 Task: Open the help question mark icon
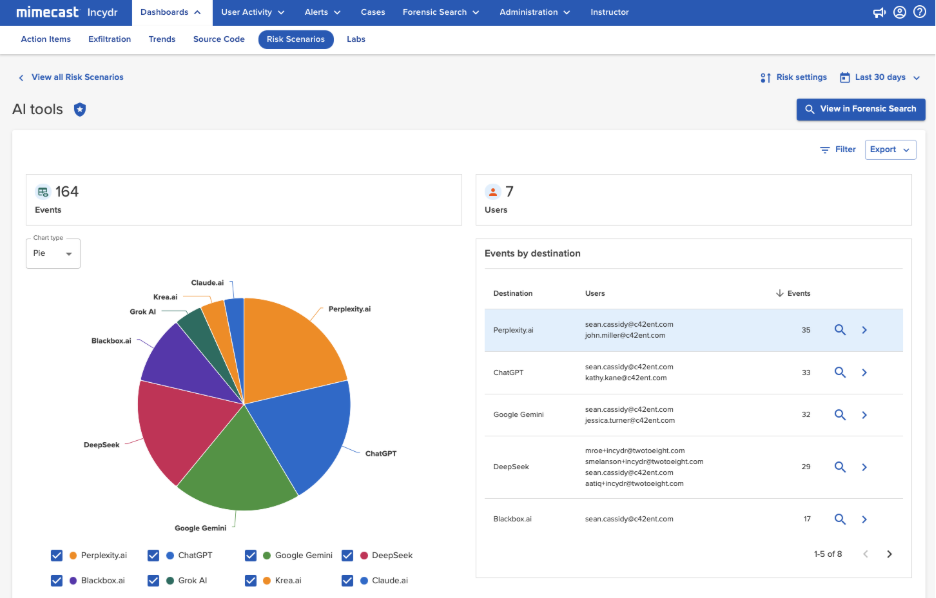tap(920, 12)
